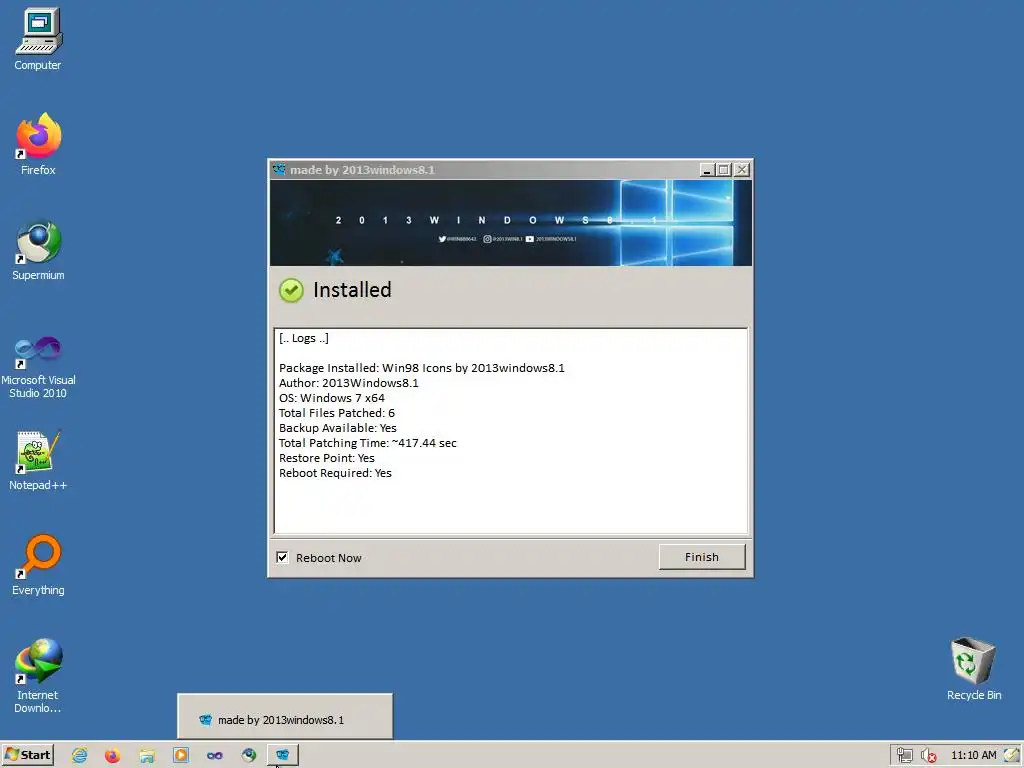Click the 'Restore Point: Yes' log line
This screenshot has width=1024, height=768.
pyautogui.click(x=327, y=458)
